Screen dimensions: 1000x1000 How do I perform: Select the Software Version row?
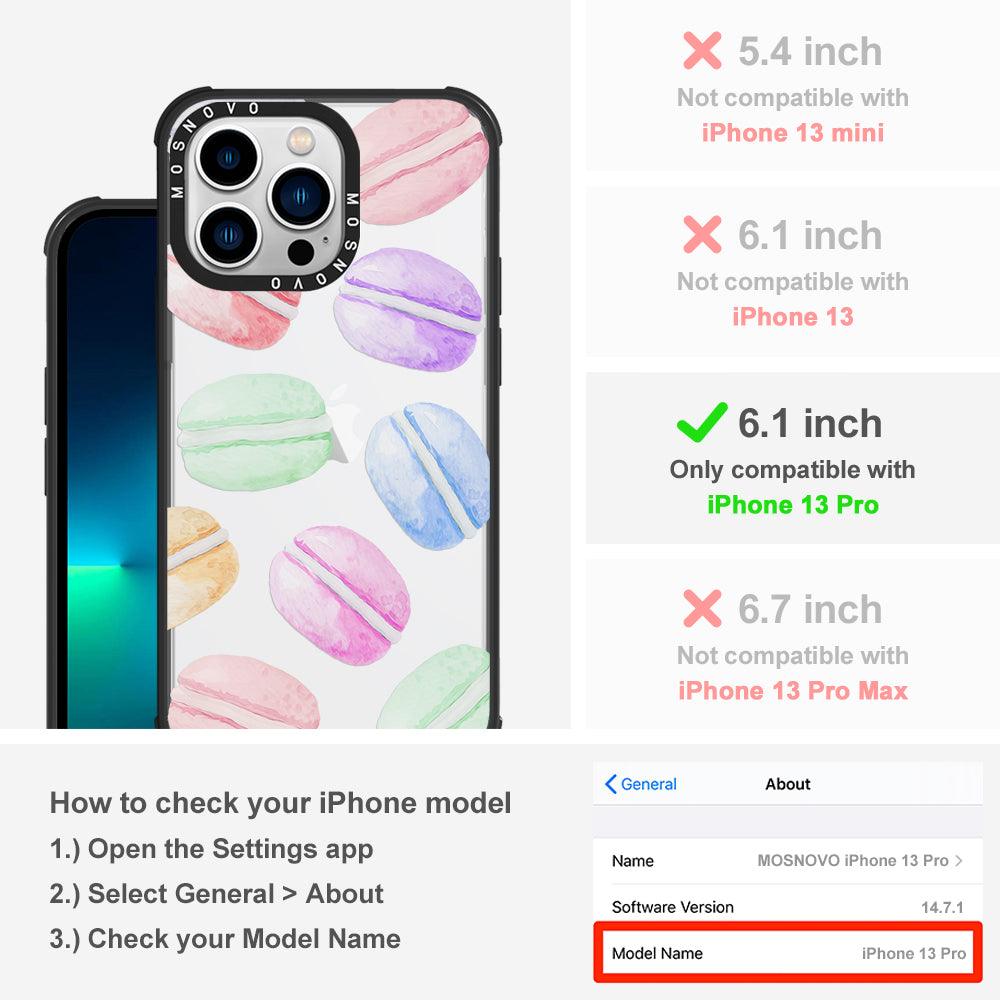click(788, 907)
